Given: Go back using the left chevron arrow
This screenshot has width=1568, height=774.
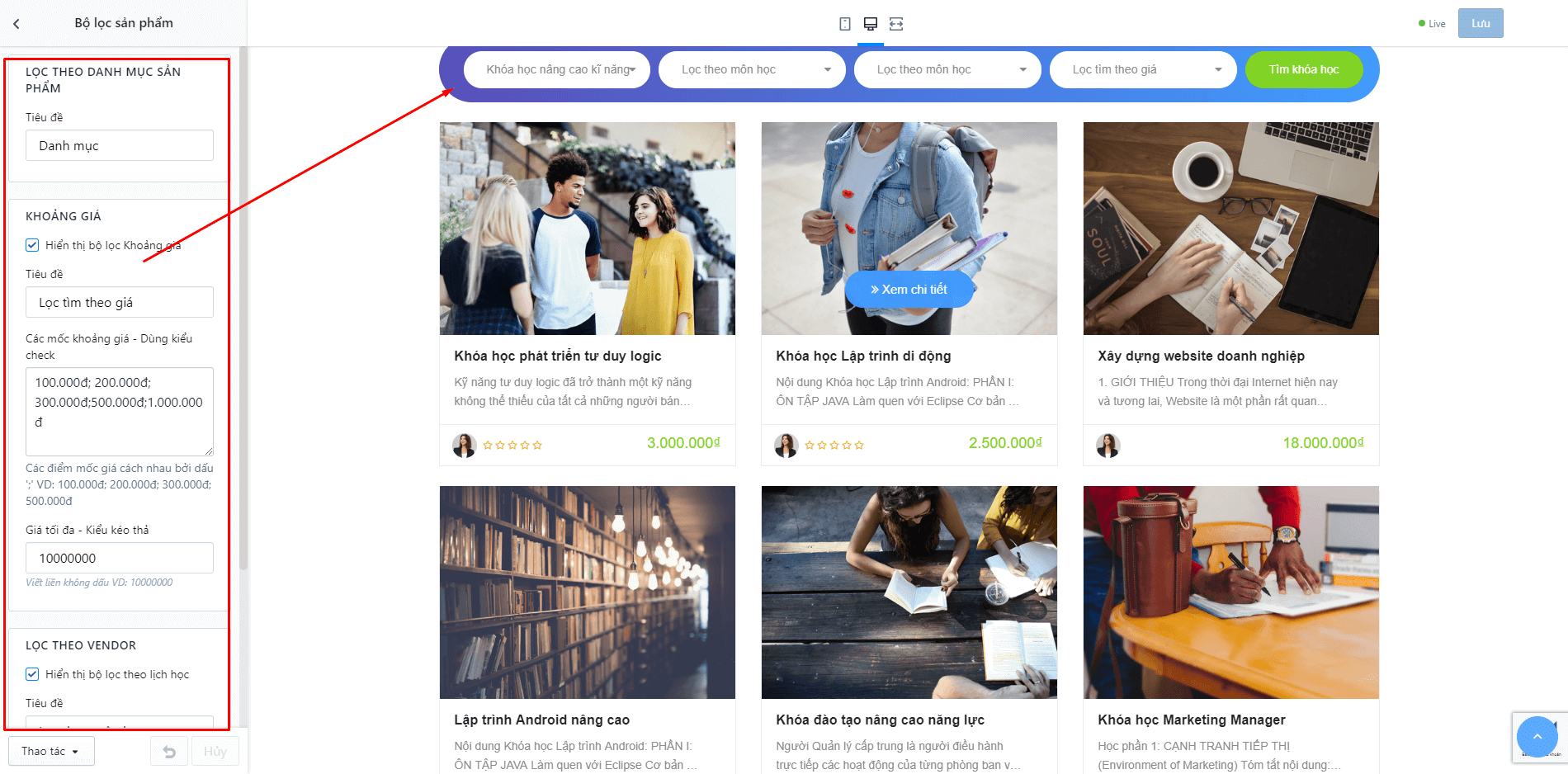Looking at the screenshot, I should [17, 24].
